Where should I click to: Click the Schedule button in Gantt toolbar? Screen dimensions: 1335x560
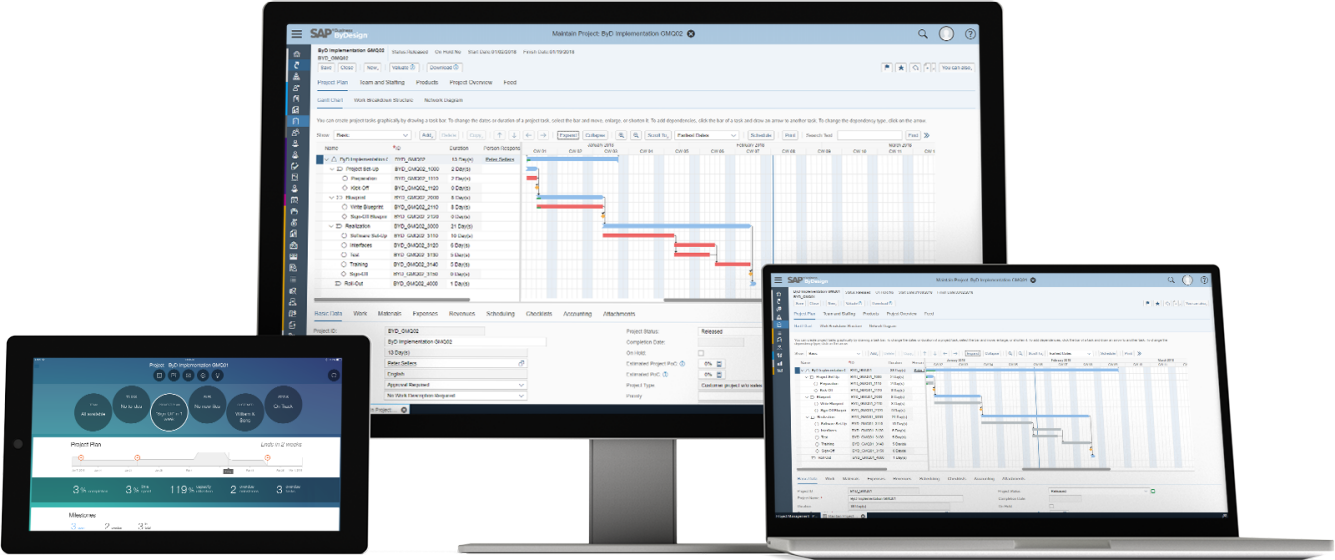[x=760, y=135]
